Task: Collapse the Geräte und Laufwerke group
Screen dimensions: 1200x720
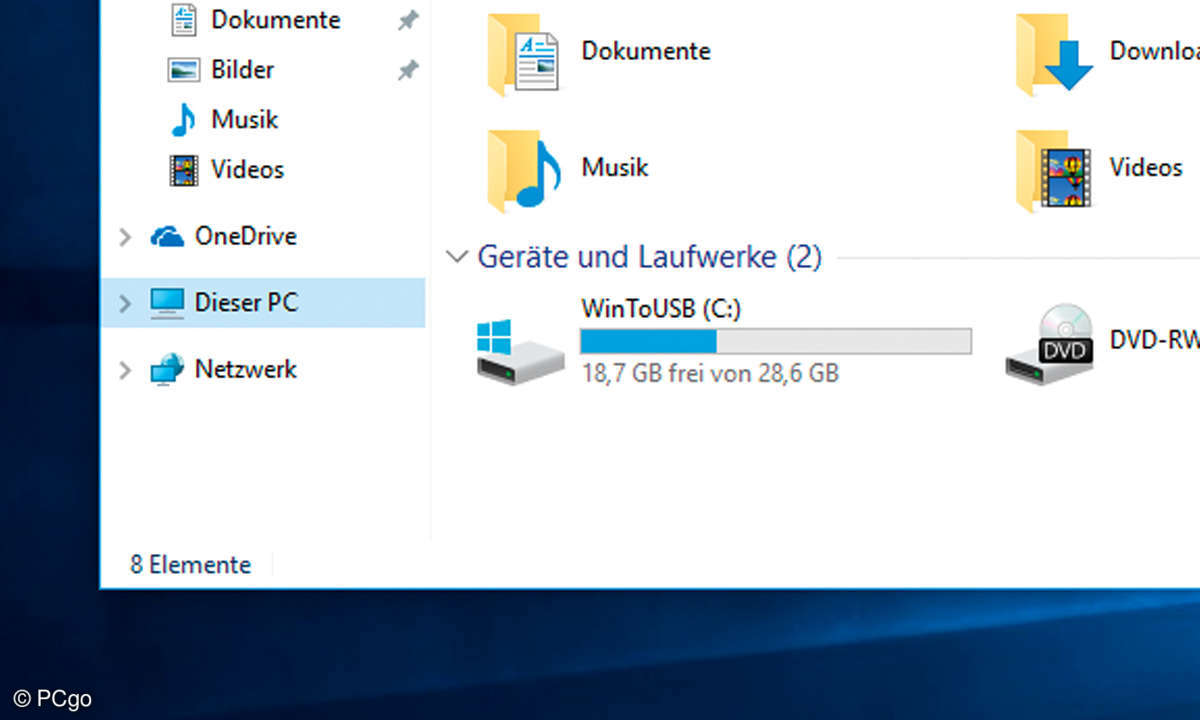Action: coord(457,257)
